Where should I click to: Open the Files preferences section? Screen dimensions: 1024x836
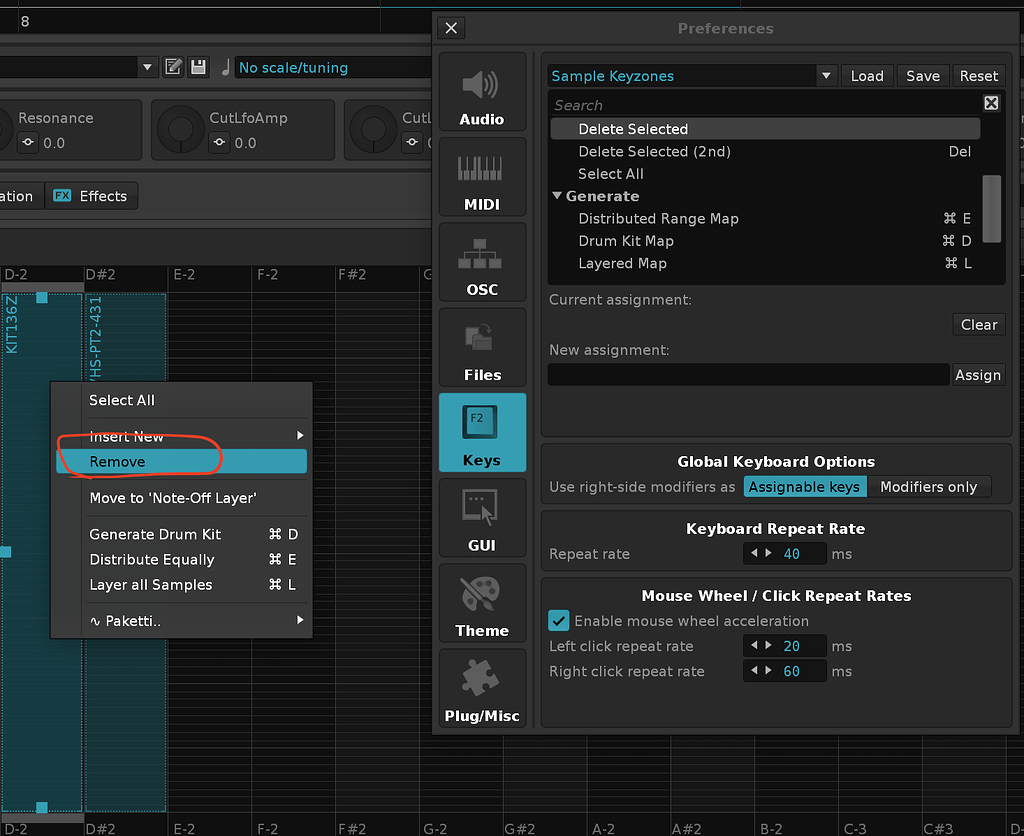point(482,347)
